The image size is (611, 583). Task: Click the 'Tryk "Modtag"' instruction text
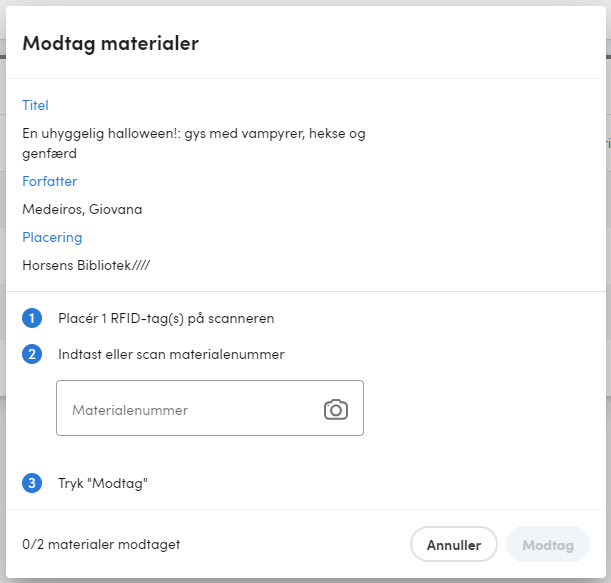click(x=103, y=483)
